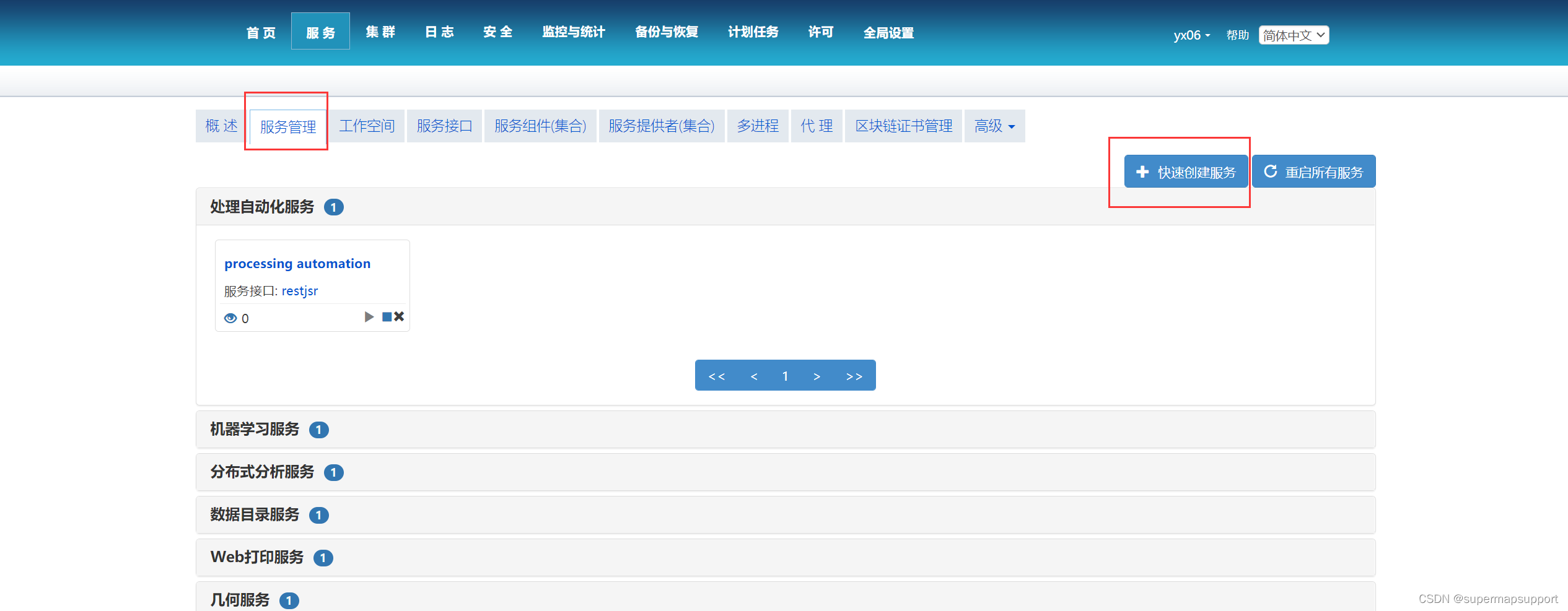Stop the processing automation service with square icon

point(387,317)
